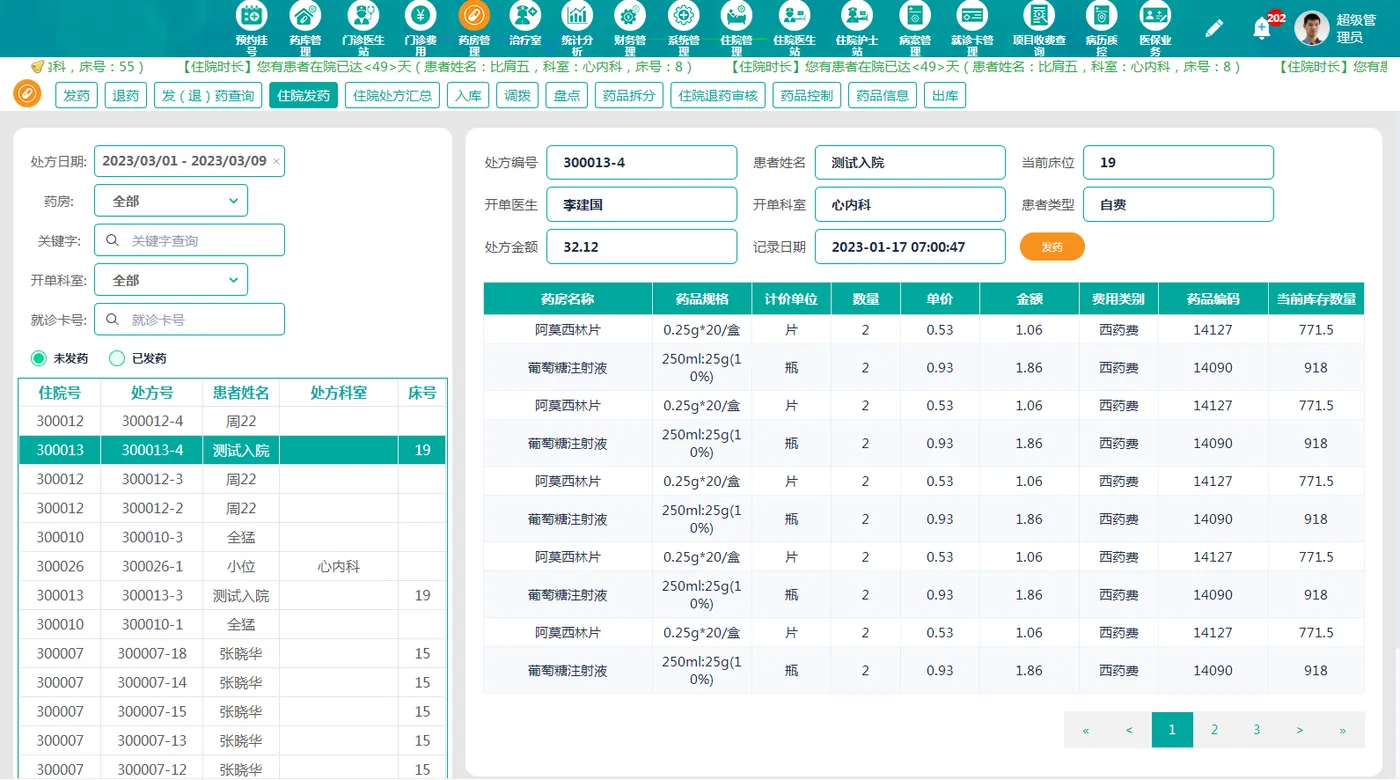Jump to last page with » button
The height and width of the screenshot is (780, 1400).
coord(1343,730)
